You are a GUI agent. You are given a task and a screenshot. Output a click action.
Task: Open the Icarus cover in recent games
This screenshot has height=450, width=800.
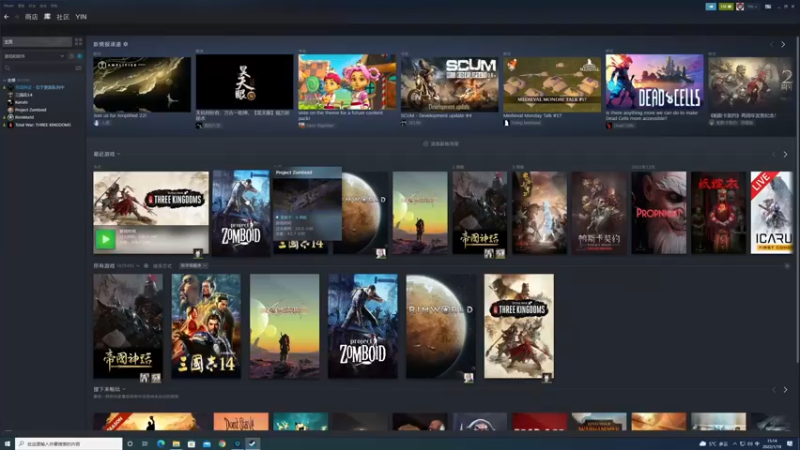pyautogui.click(x=771, y=213)
